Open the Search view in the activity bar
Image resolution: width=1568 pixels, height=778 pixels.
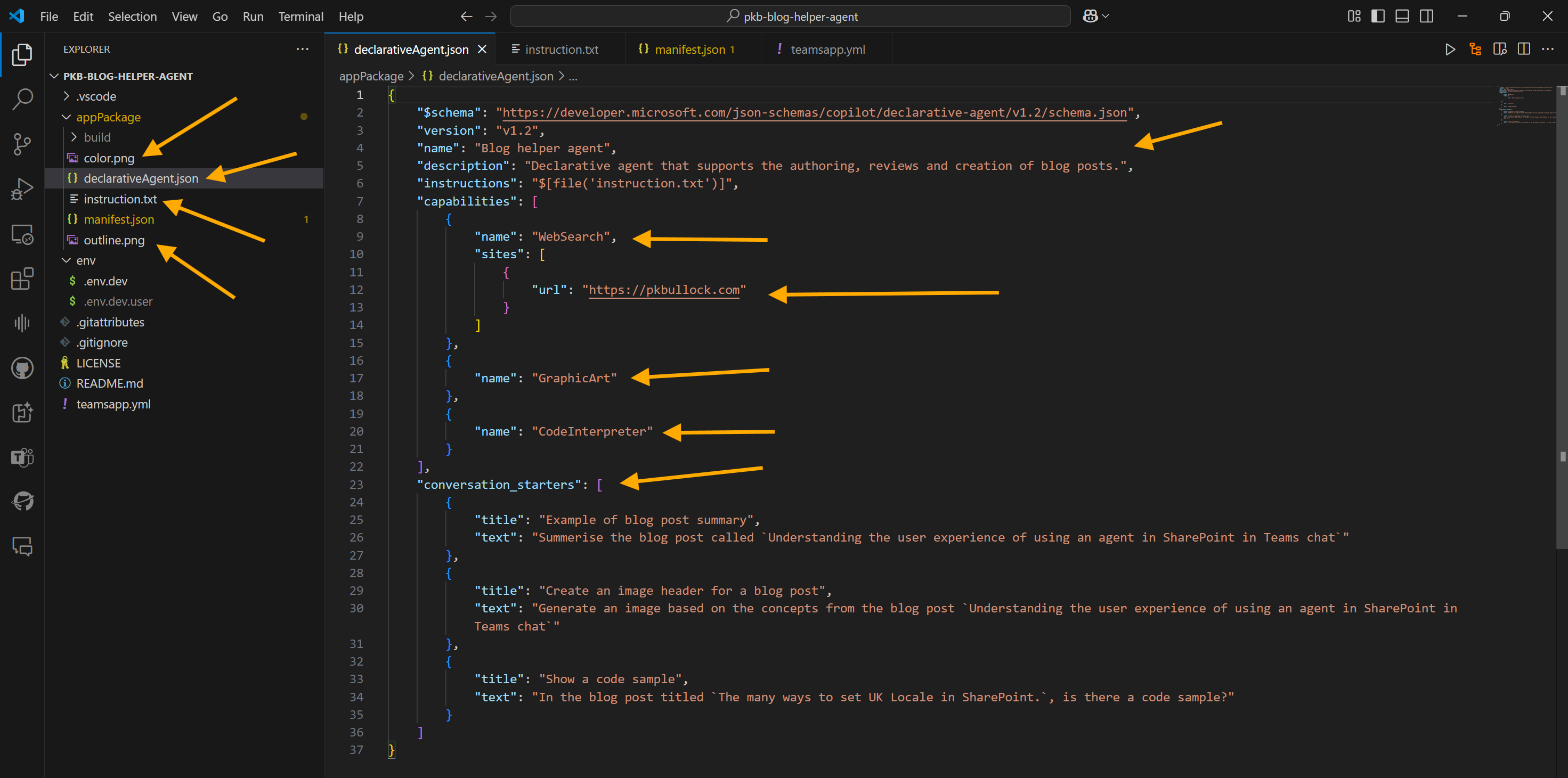tap(22, 99)
